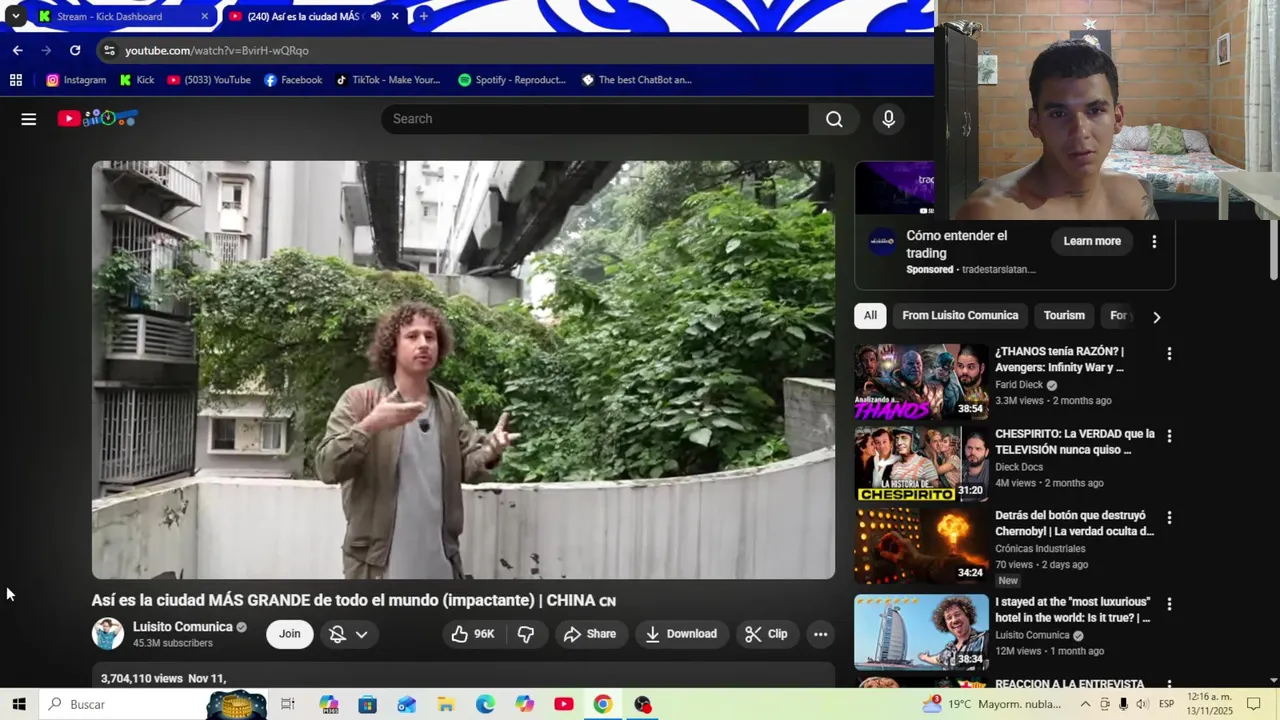This screenshot has height=720, width=1280.
Task: Reload the page with refresh icon
Action: click(x=75, y=50)
